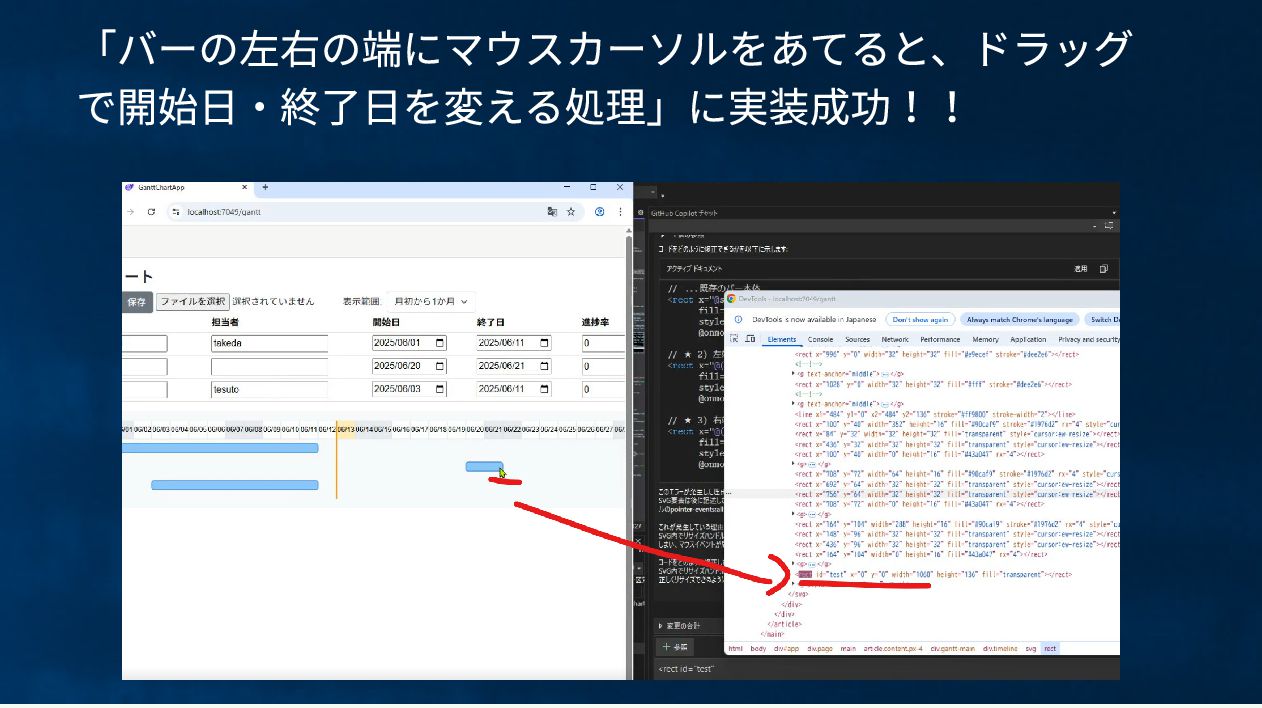Open calendar picker for start date 2025/06/01

click(x=439, y=343)
